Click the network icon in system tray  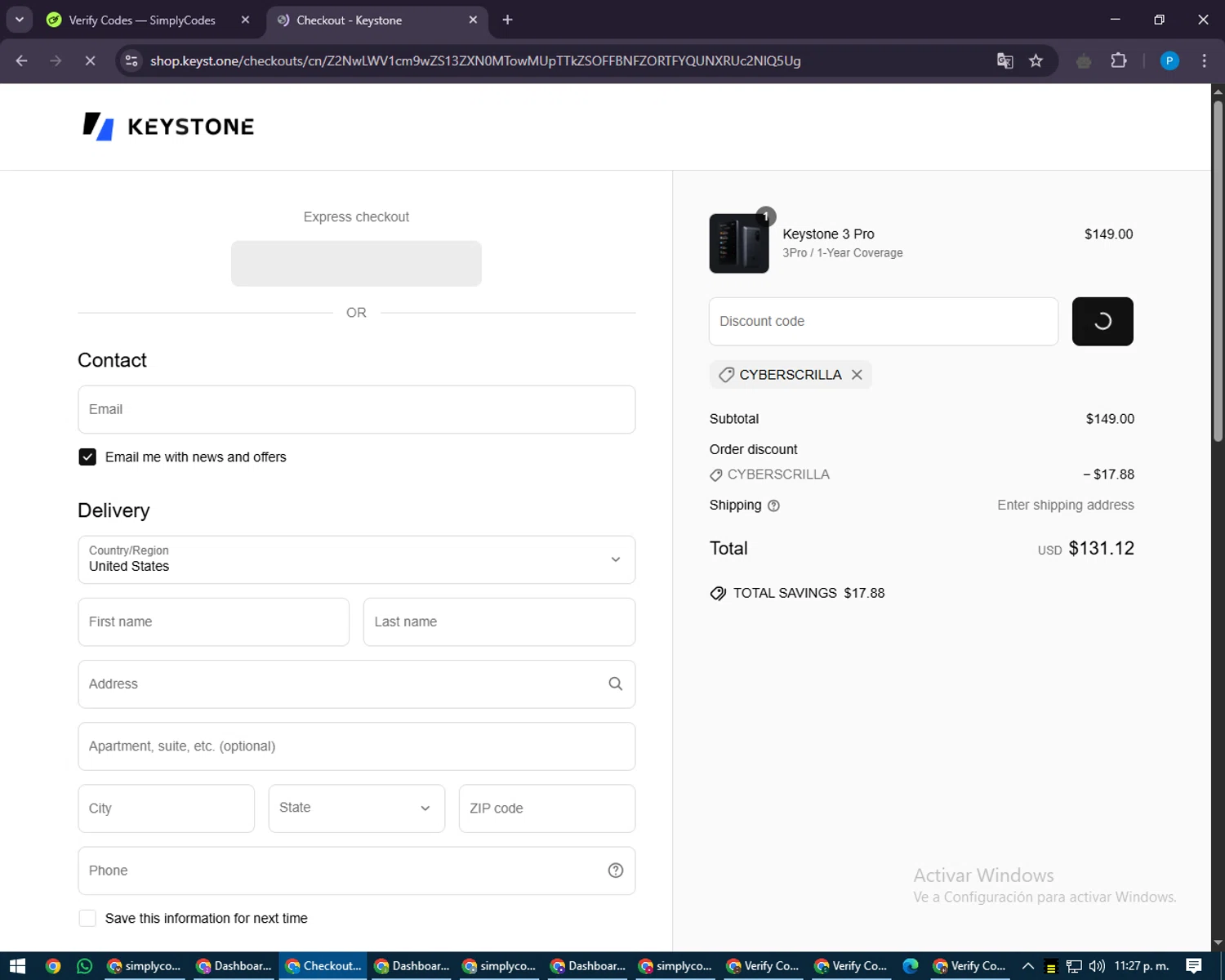1074,966
